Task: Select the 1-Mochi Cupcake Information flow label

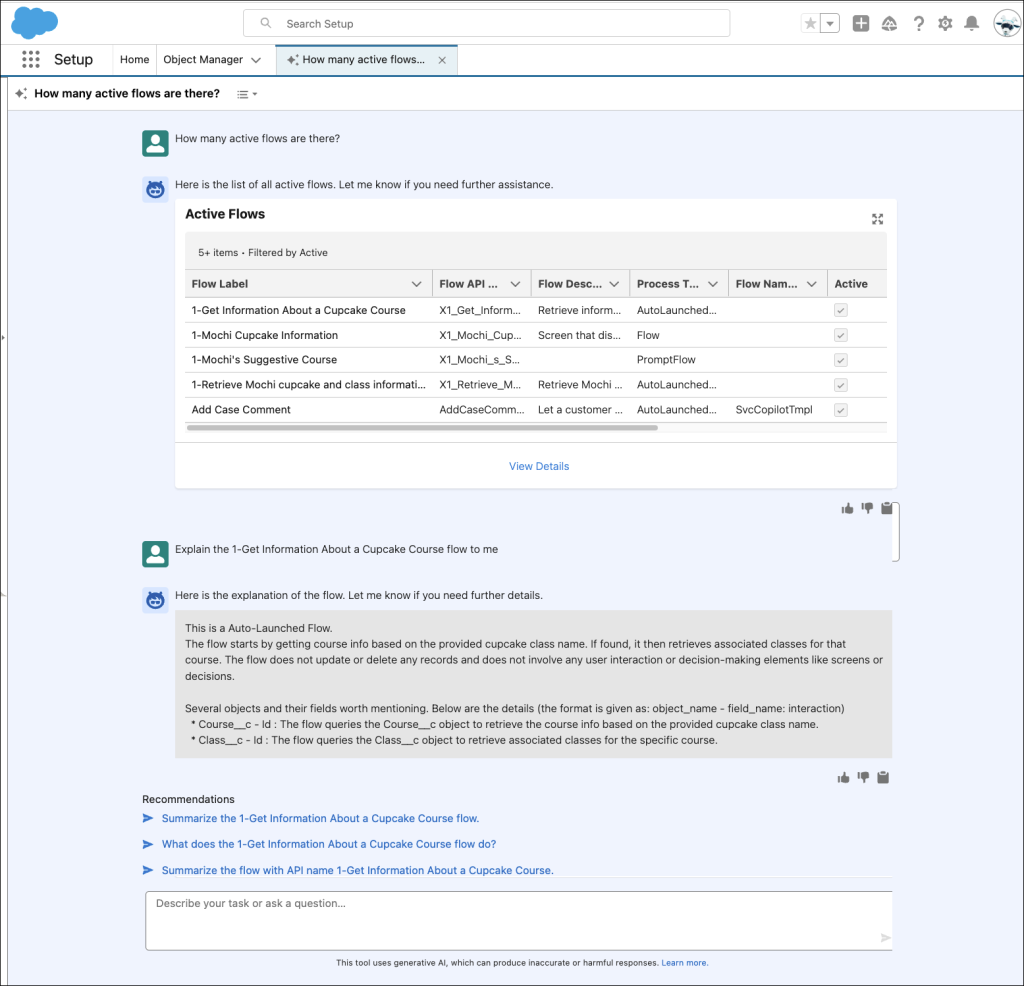Action: coord(264,335)
